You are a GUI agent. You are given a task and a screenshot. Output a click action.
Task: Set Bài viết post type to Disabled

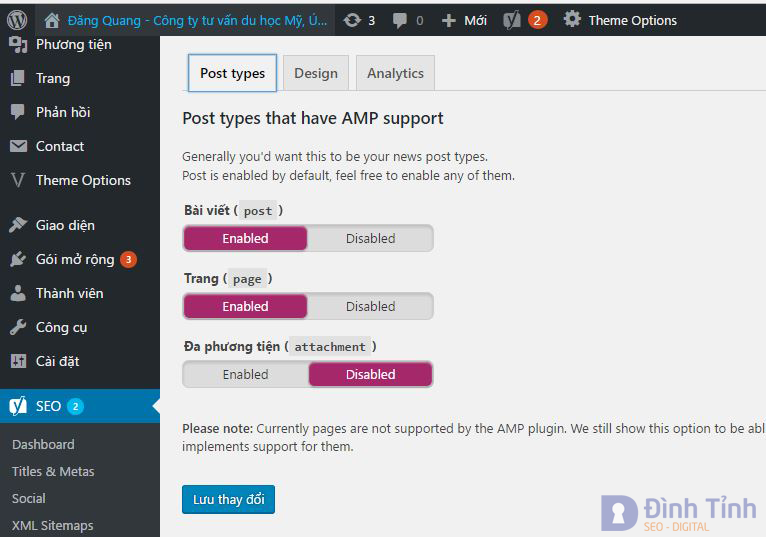(x=370, y=238)
